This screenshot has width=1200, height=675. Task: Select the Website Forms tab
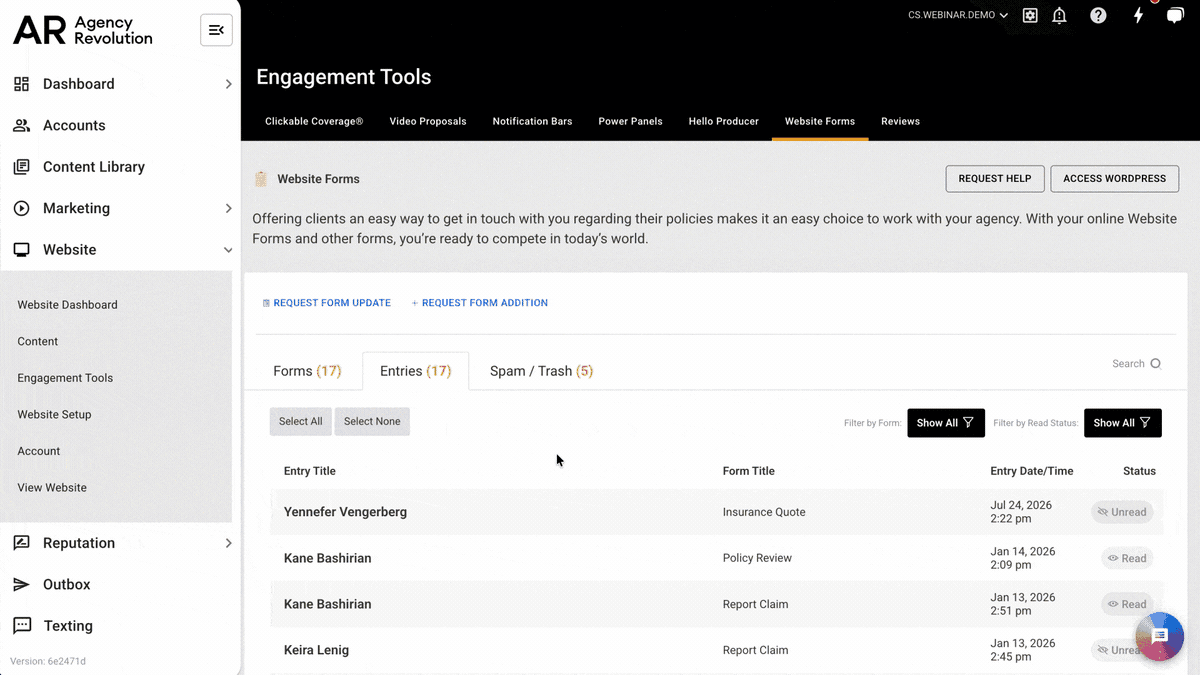coord(820,121)
